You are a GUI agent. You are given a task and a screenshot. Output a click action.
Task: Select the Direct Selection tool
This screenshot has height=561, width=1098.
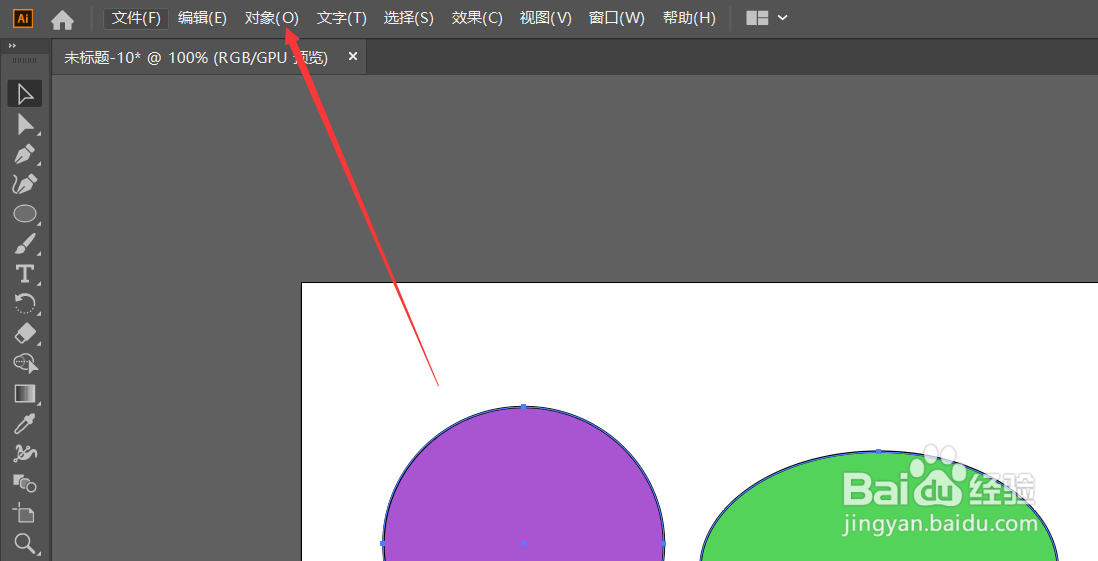tap(25, 125)
